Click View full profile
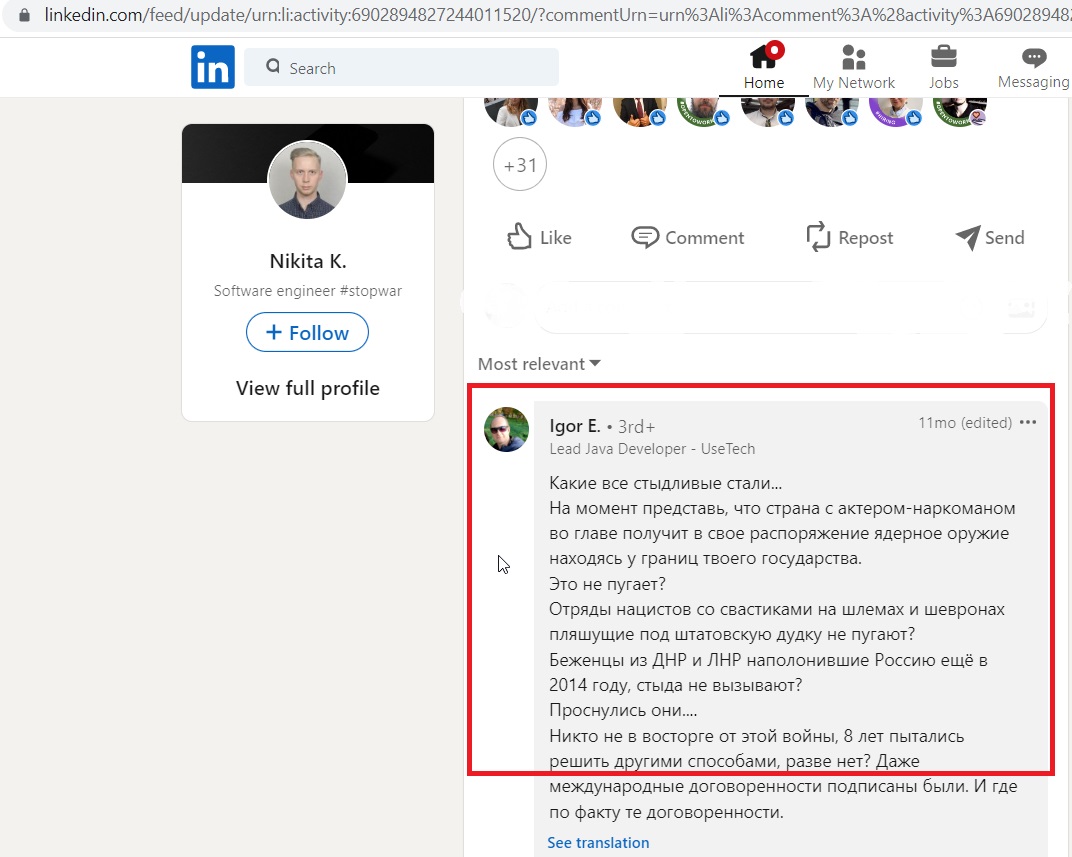 (x=308, y=388)
